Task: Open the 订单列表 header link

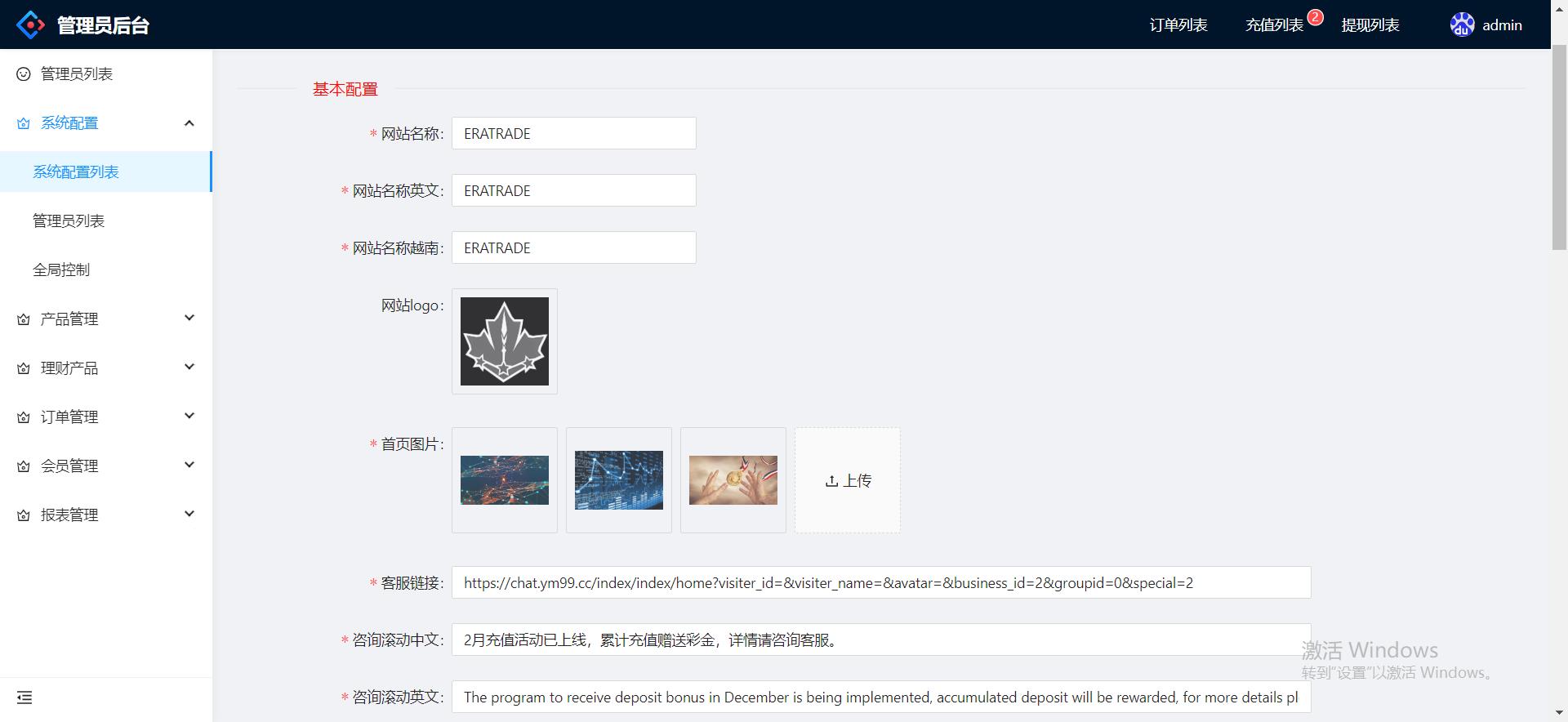Action: [x=1178, y=25]
